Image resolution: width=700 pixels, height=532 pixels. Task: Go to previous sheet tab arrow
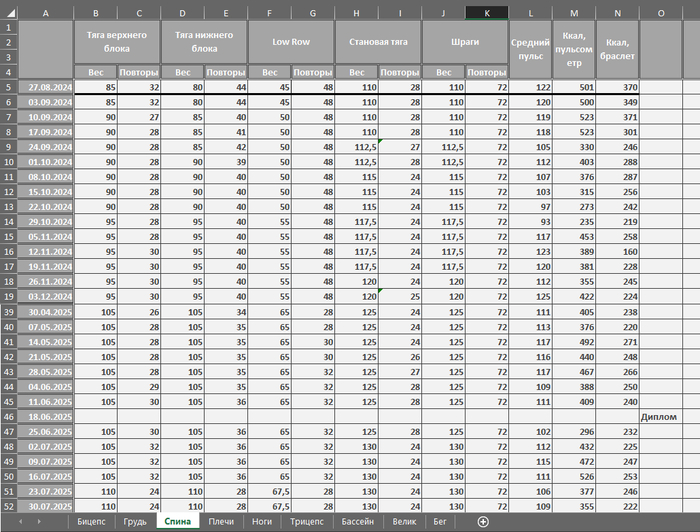point(21,521)
